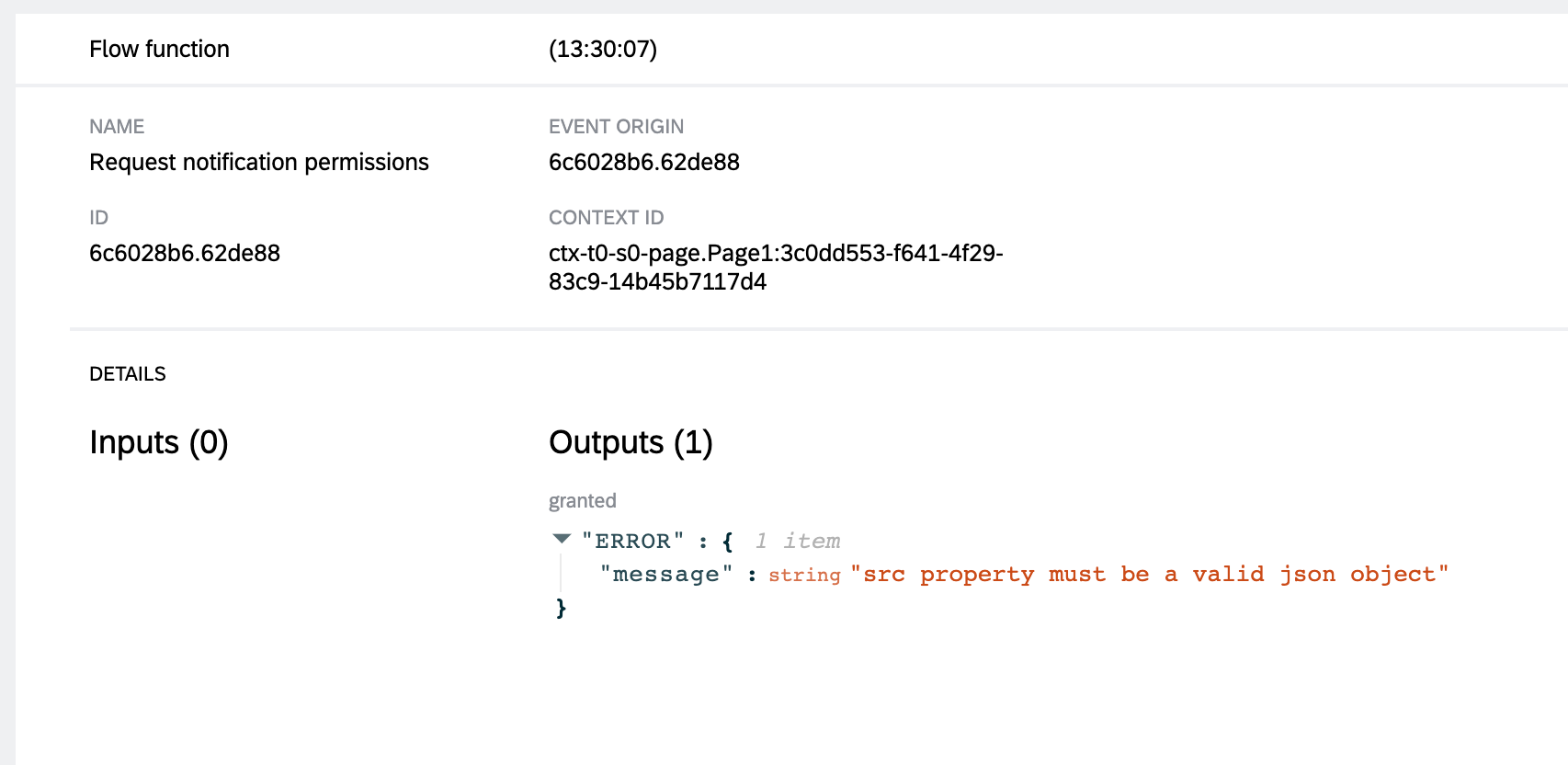Screen dimensions: 1568x765
Task: Click the "granted" output label
Action: (582, 501)
